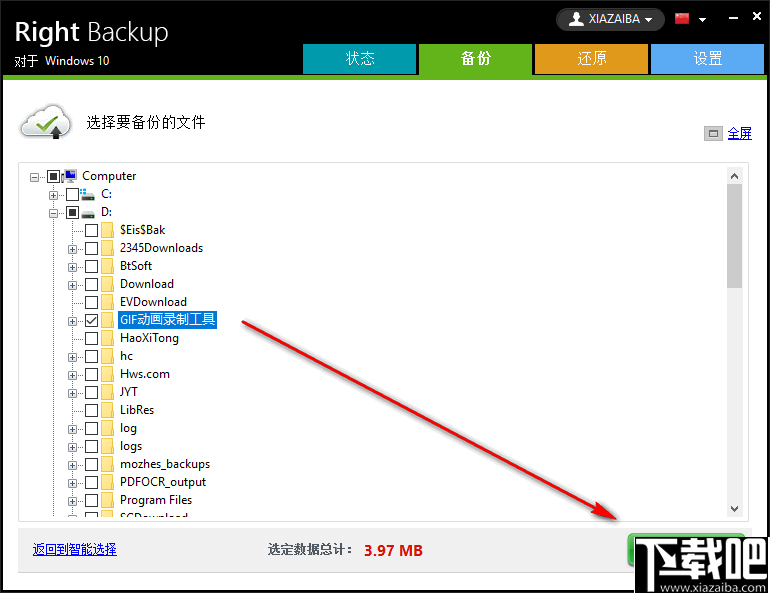Click the Chinese flag language icon
Image resolution: width=770 pixels, height=593 pixels.
coord(682,19)
